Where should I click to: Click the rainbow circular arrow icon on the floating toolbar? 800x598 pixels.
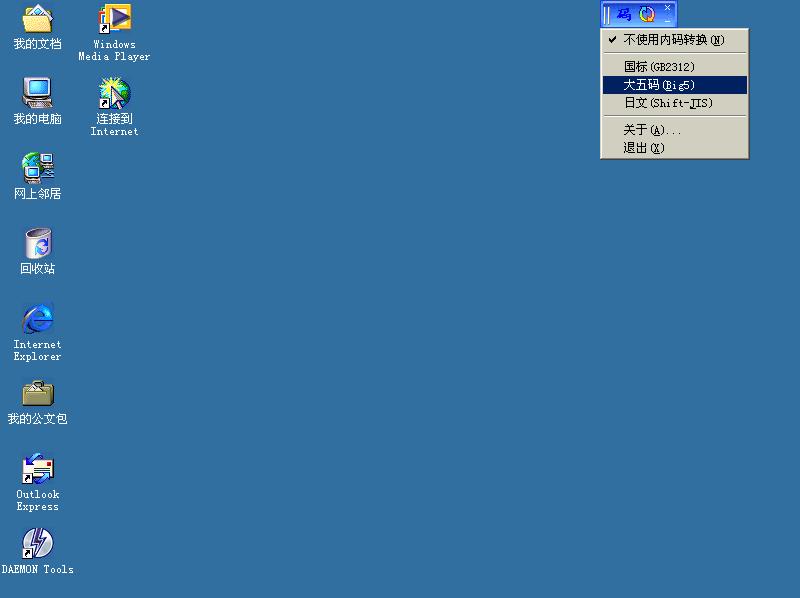coord(647,14)
